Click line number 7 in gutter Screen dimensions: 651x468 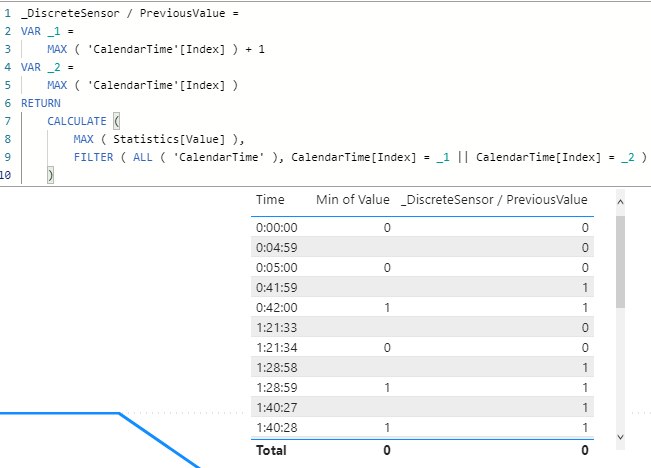7,121
